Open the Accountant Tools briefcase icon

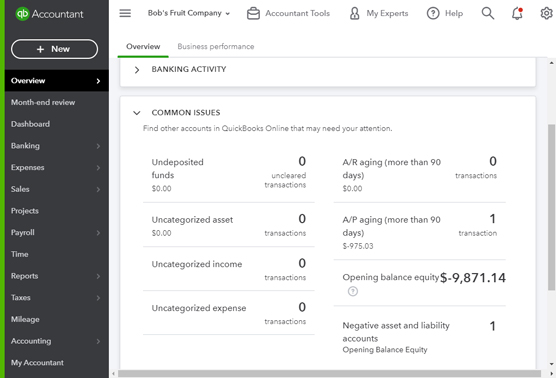pyautogui.click(x=253, y=13)
